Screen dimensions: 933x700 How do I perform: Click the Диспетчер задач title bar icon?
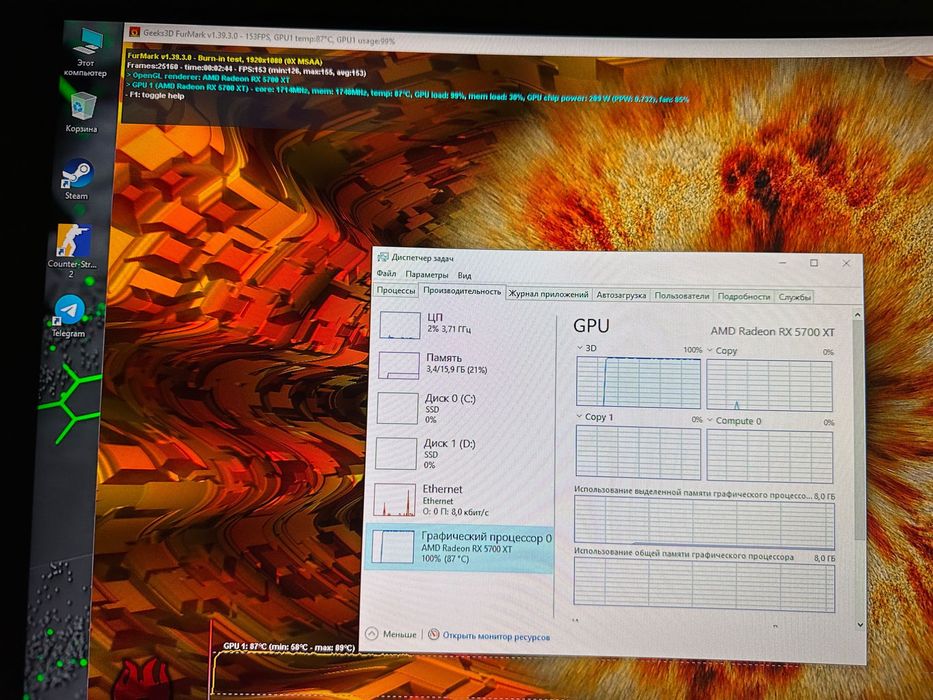pyautogui.click(x=383, y=257)
